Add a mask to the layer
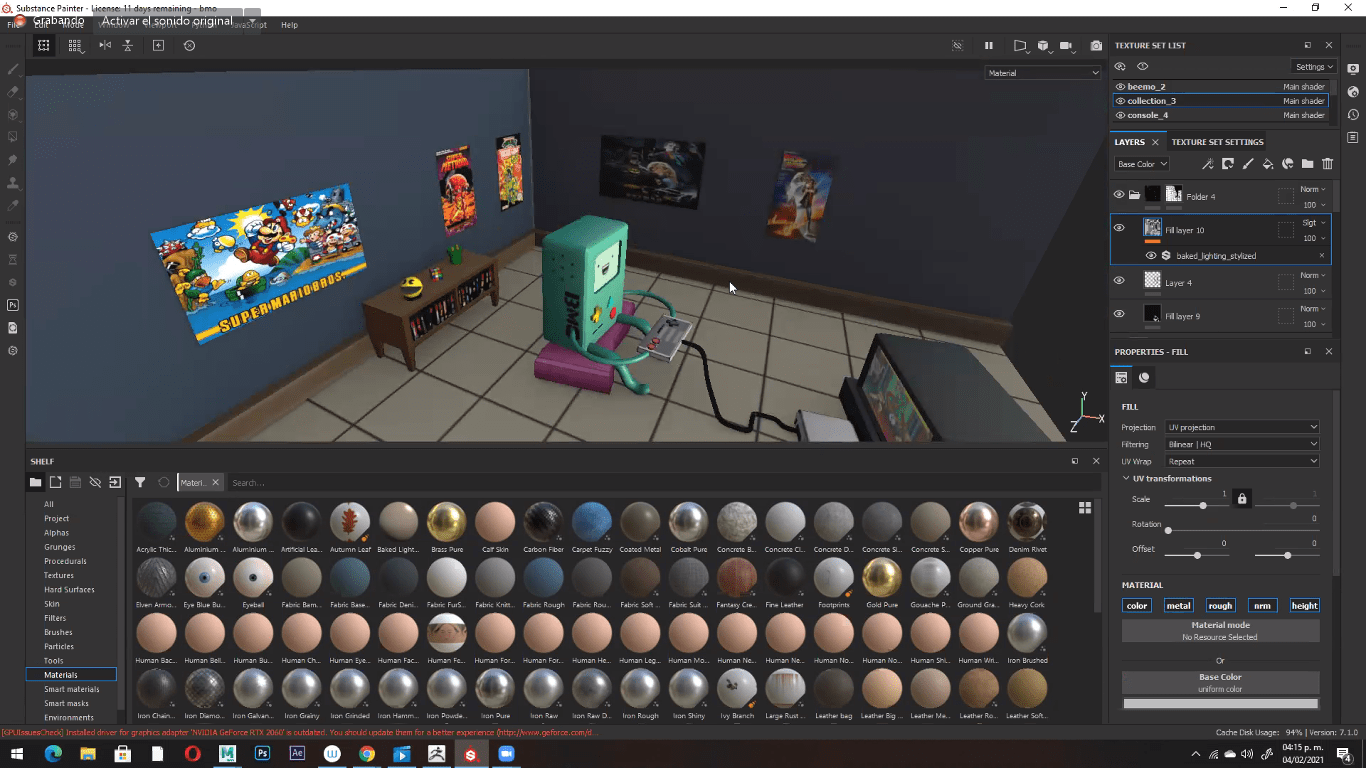This screenshot has width=1366, height=768. click(1227, 164)
